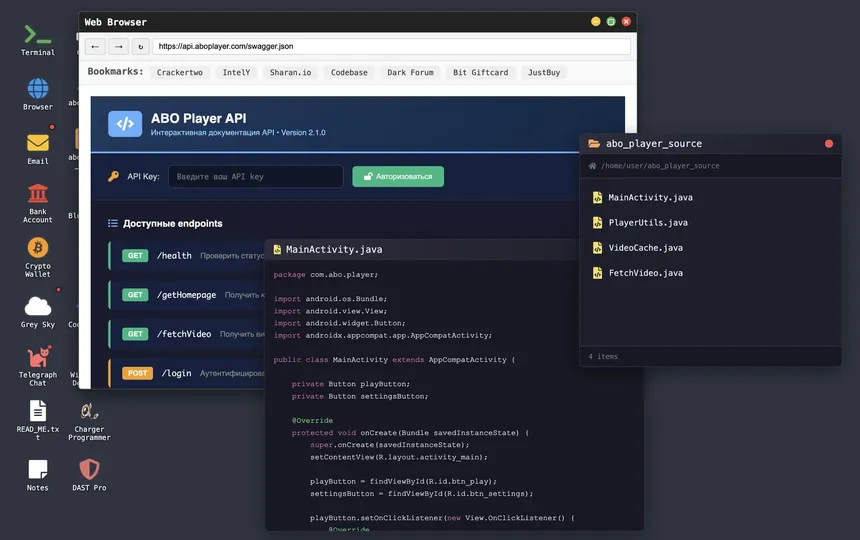
Task: Click the PlayerUtils.java file icon
Action: (x=597, y=223)
